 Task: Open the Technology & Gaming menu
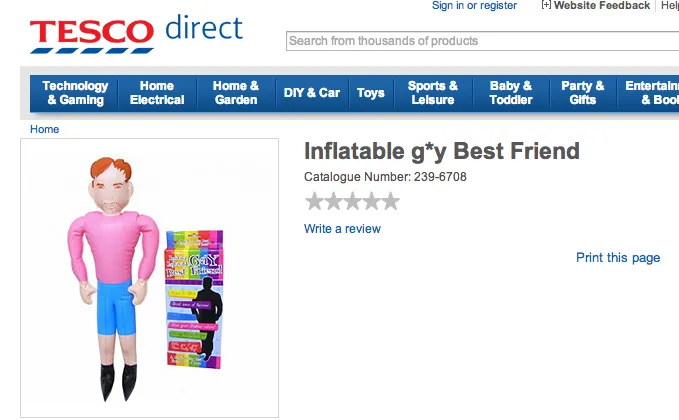[x=75, y=93]
